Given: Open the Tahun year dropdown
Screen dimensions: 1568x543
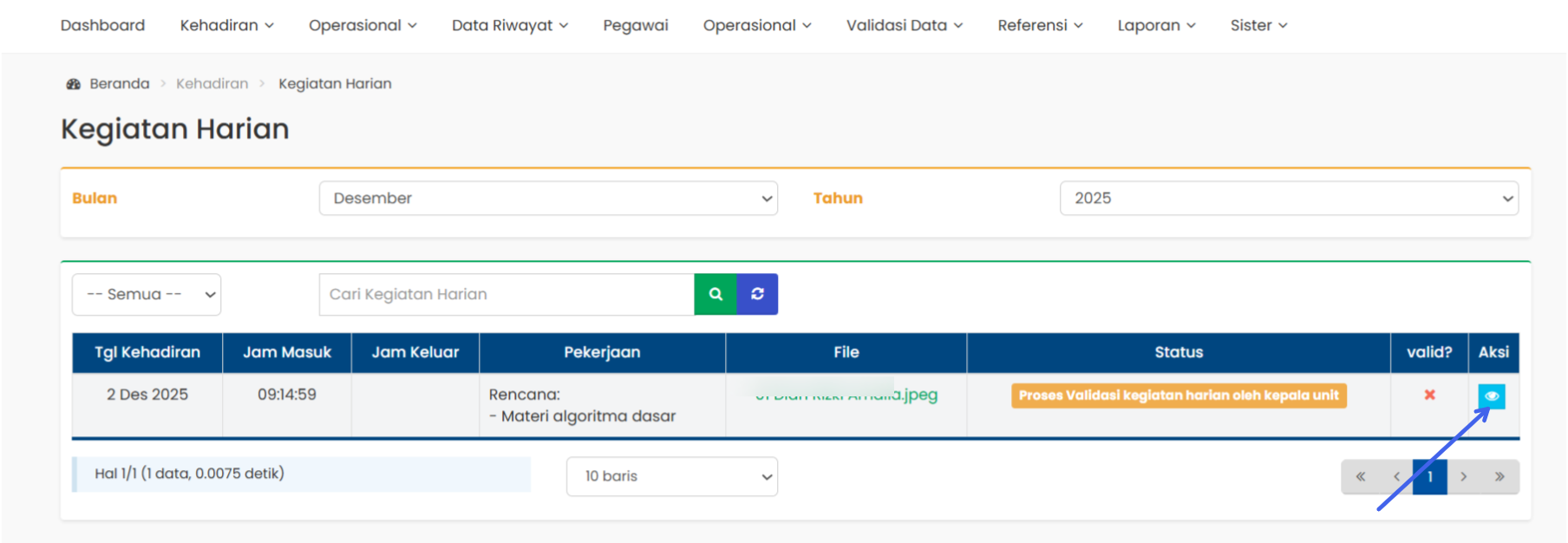Looking at the screenshot, I should point(1289,198).
